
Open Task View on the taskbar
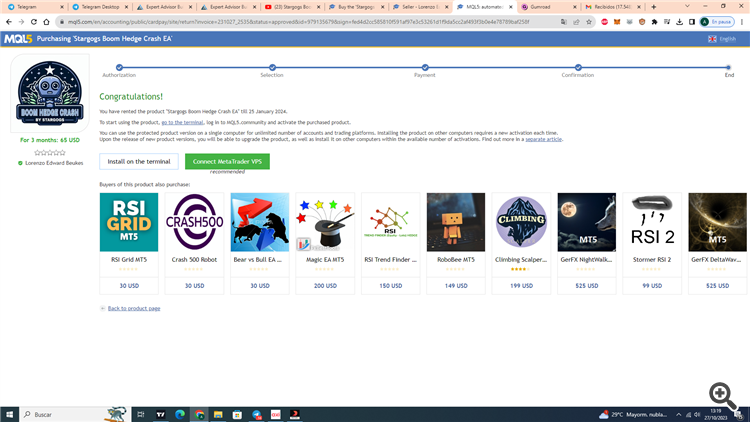point(141,414)
